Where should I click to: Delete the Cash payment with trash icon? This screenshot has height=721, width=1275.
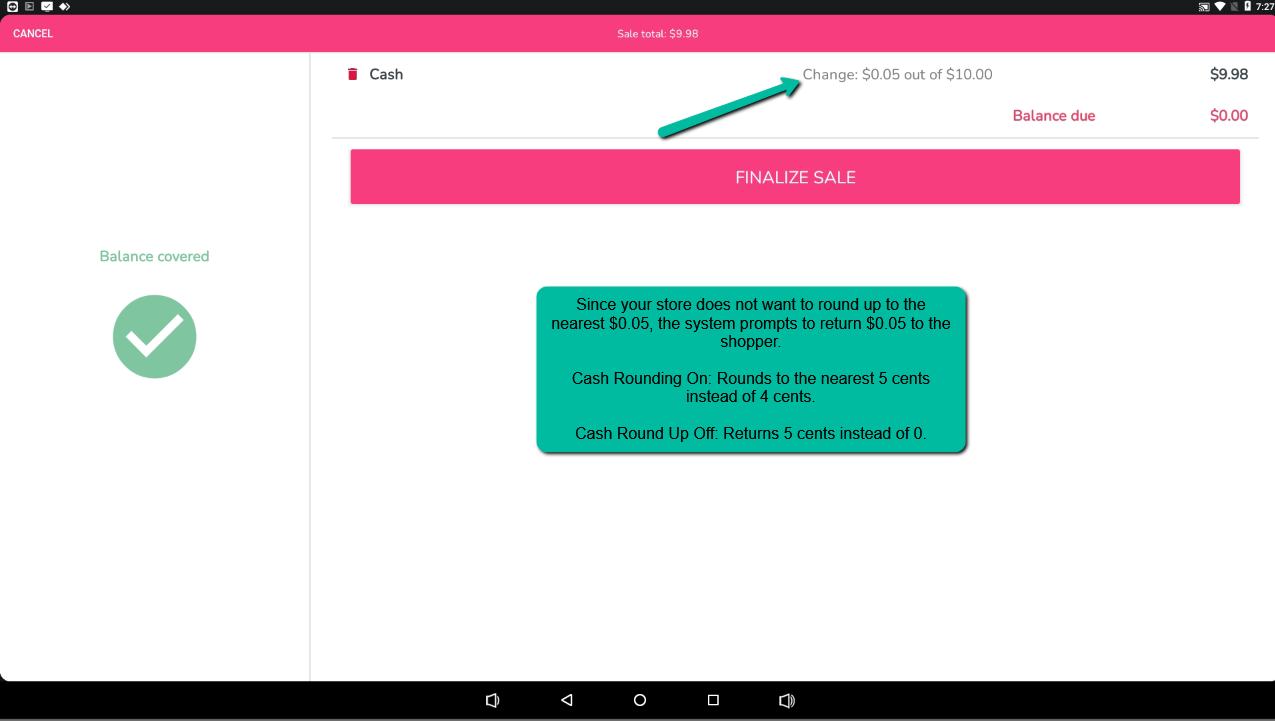click(x=352, y=74)
